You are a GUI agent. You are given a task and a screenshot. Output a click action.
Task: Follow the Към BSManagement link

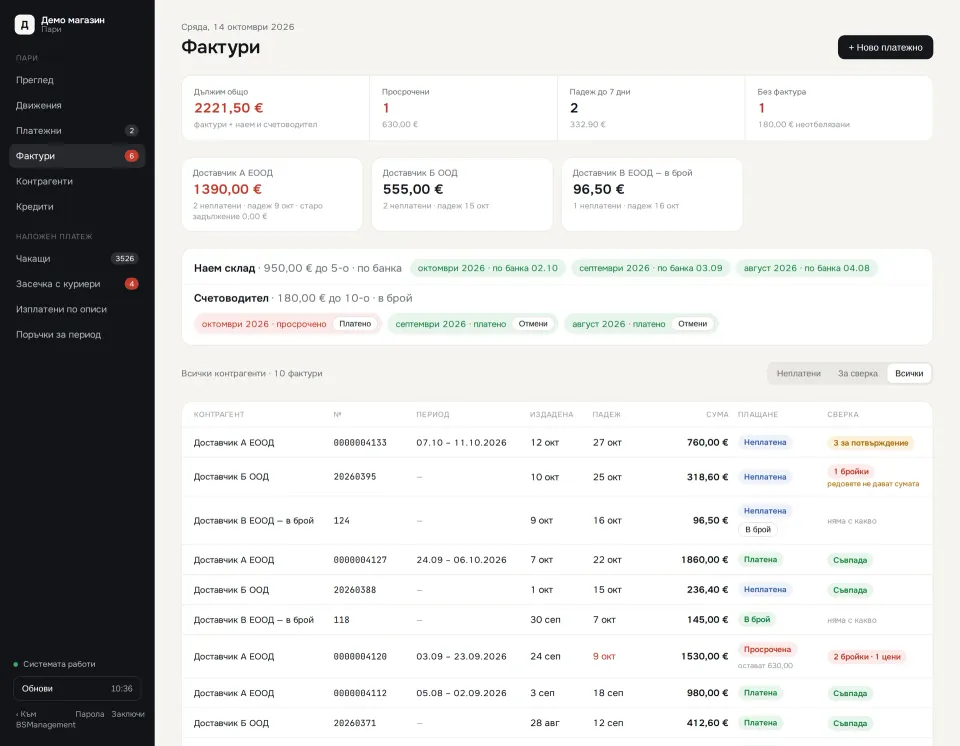[x=45, y=719]
